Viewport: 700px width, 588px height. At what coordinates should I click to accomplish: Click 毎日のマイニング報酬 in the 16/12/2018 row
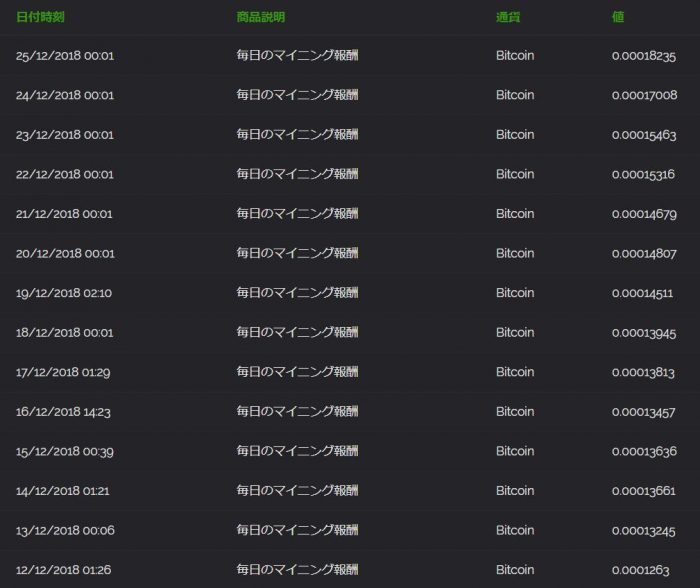(x=297, y=411)
